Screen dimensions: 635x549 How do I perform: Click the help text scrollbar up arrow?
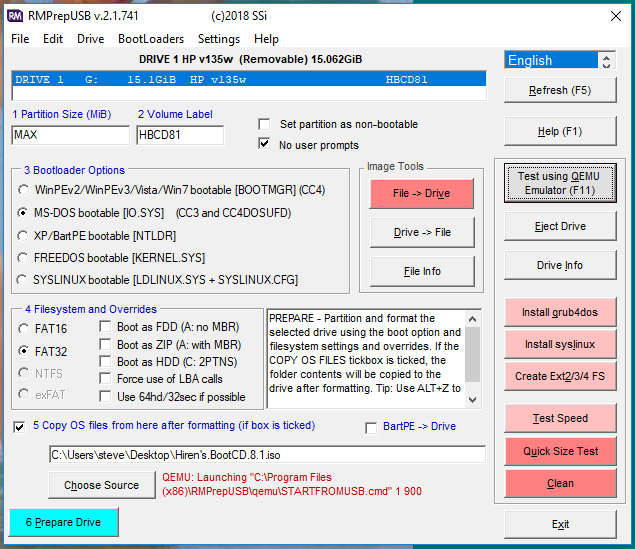pos(472,319)
